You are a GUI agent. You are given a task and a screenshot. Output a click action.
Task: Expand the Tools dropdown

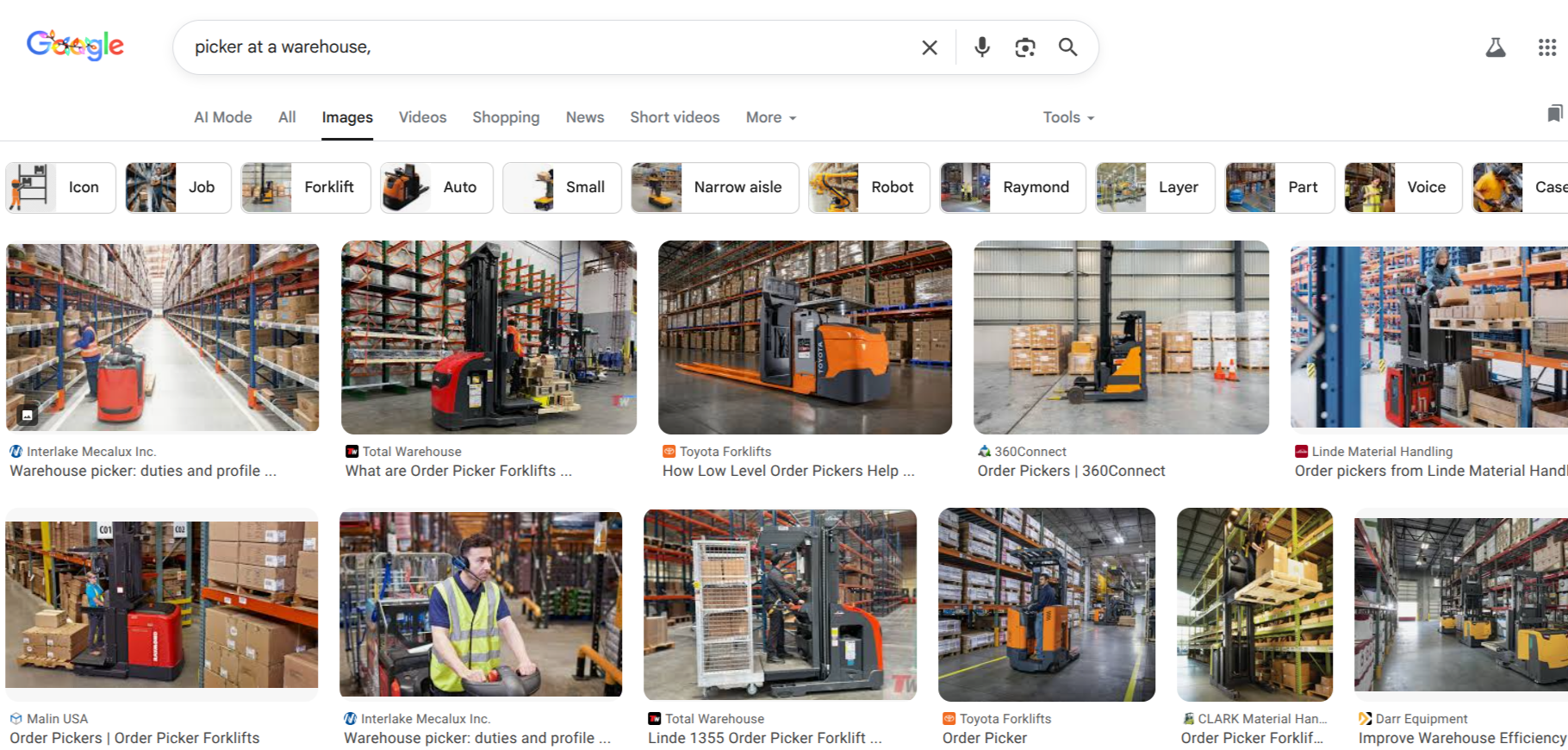pyautogui.click(x=1068, y=117)
